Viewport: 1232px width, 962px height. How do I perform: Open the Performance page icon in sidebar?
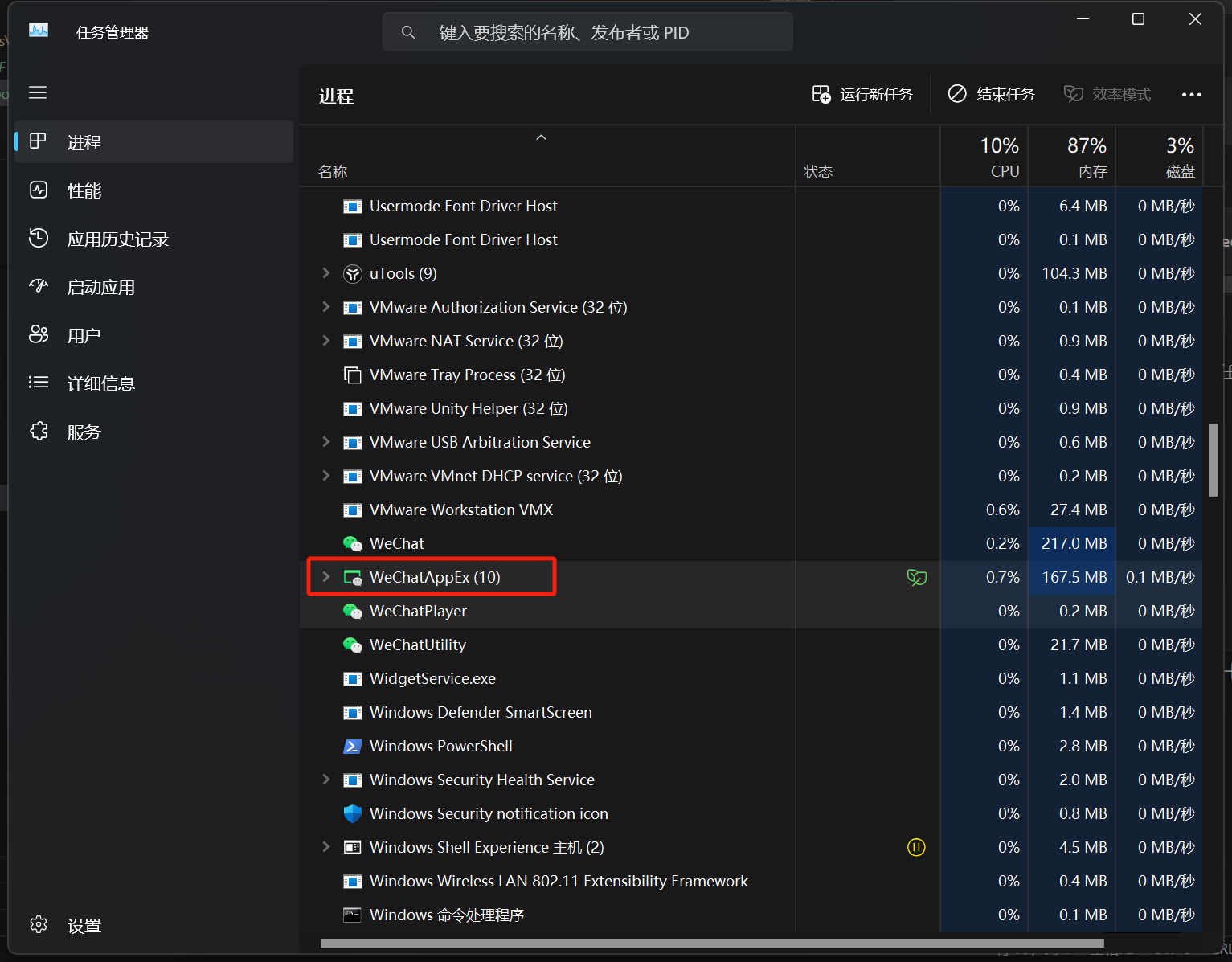pyautogui.click(x=39, y=190)
